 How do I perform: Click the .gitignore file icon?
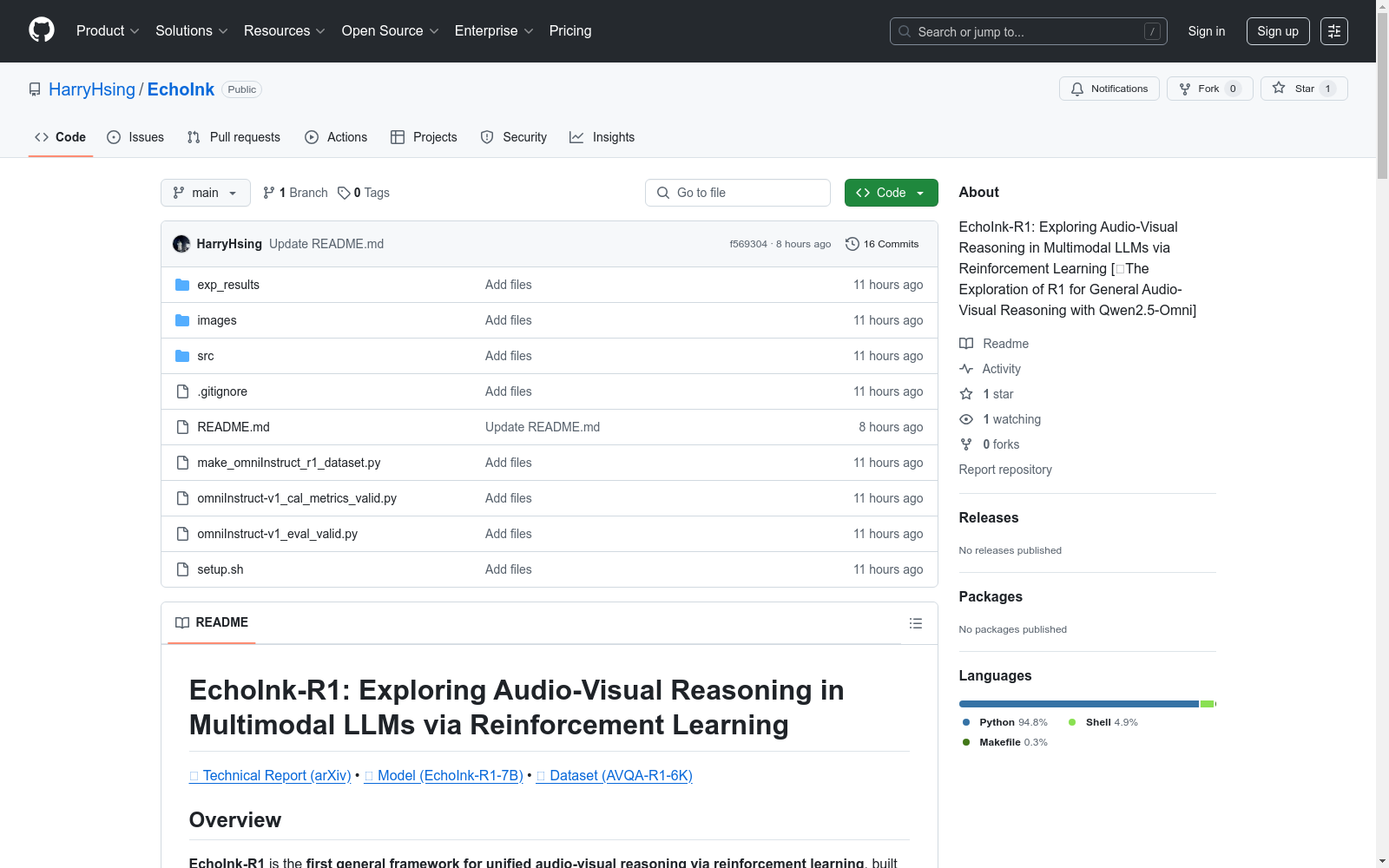coord(182,391)
